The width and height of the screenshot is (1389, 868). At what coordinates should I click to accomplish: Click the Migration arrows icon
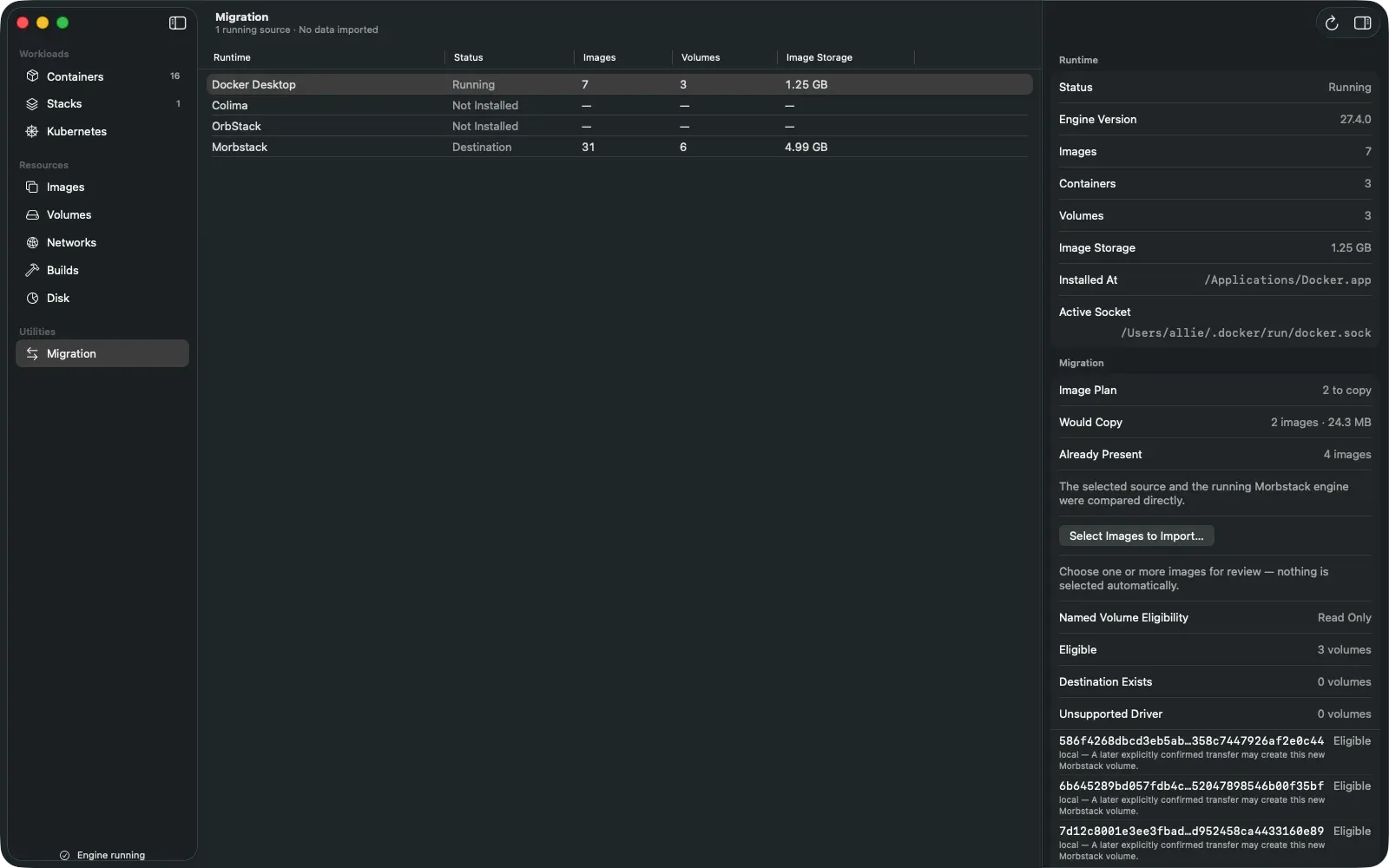(x=32, y=354)
